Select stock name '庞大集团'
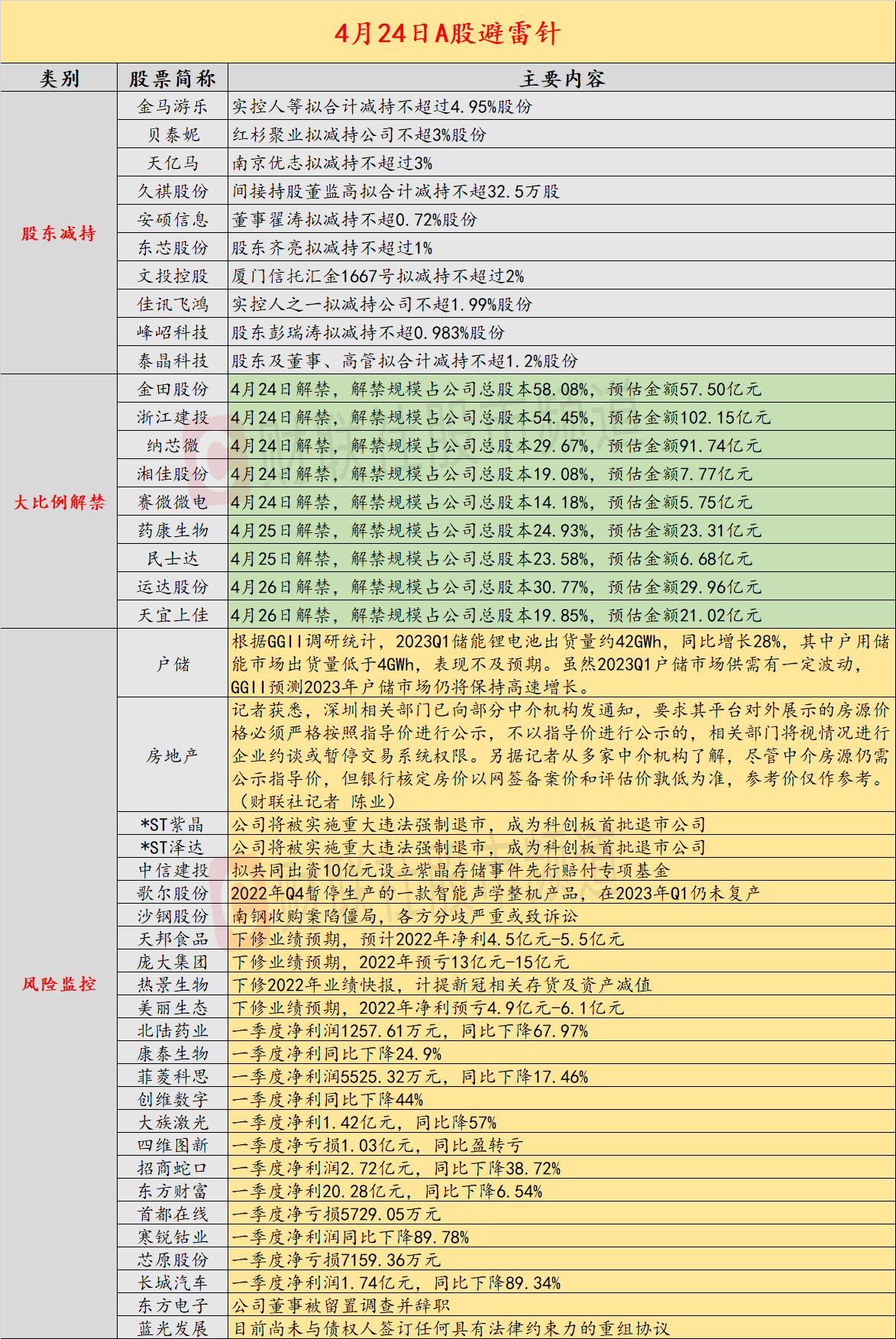The image size is (896, 1339). [173, 962]
